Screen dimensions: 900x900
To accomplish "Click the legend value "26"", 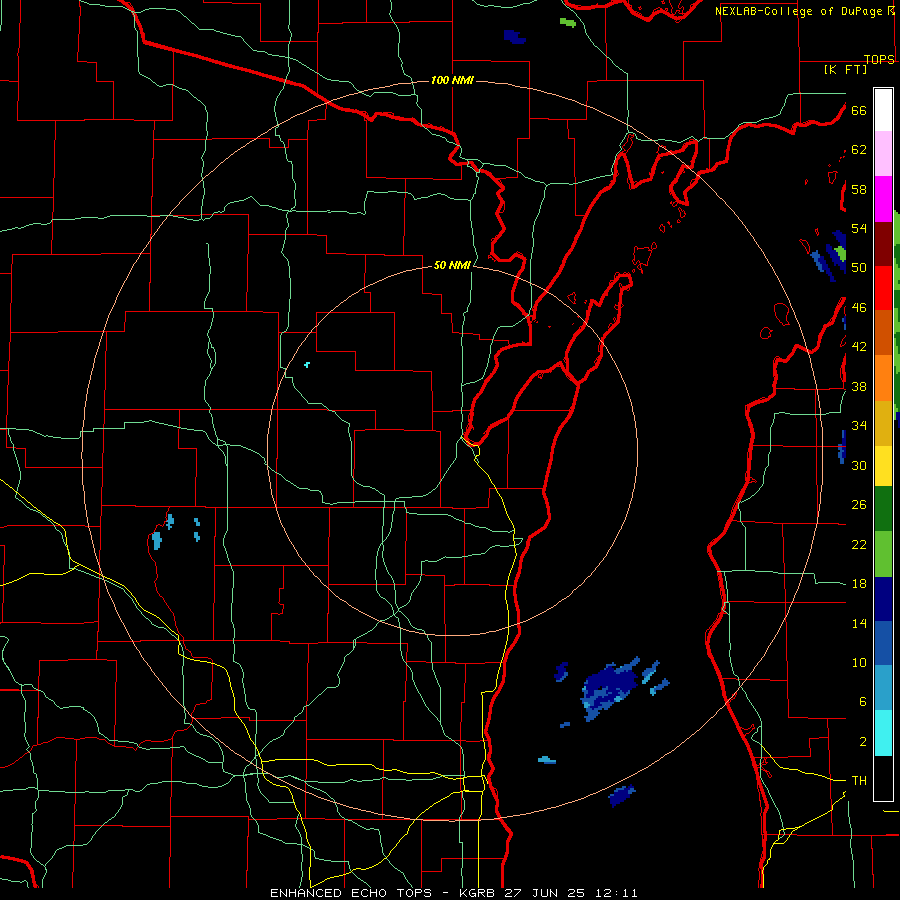I will point(859,505).
